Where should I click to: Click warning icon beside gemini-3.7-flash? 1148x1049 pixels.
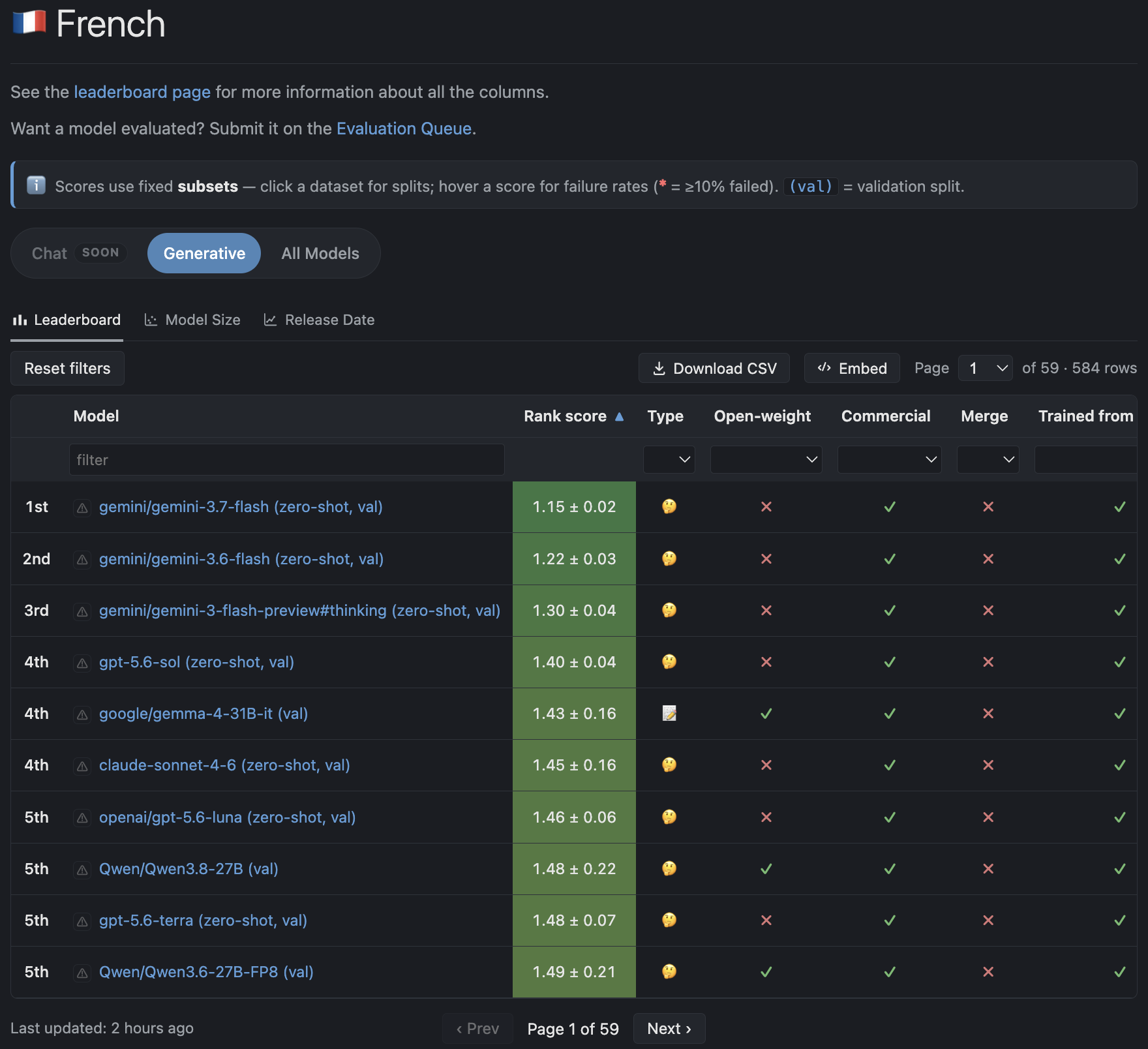point(82,508)
